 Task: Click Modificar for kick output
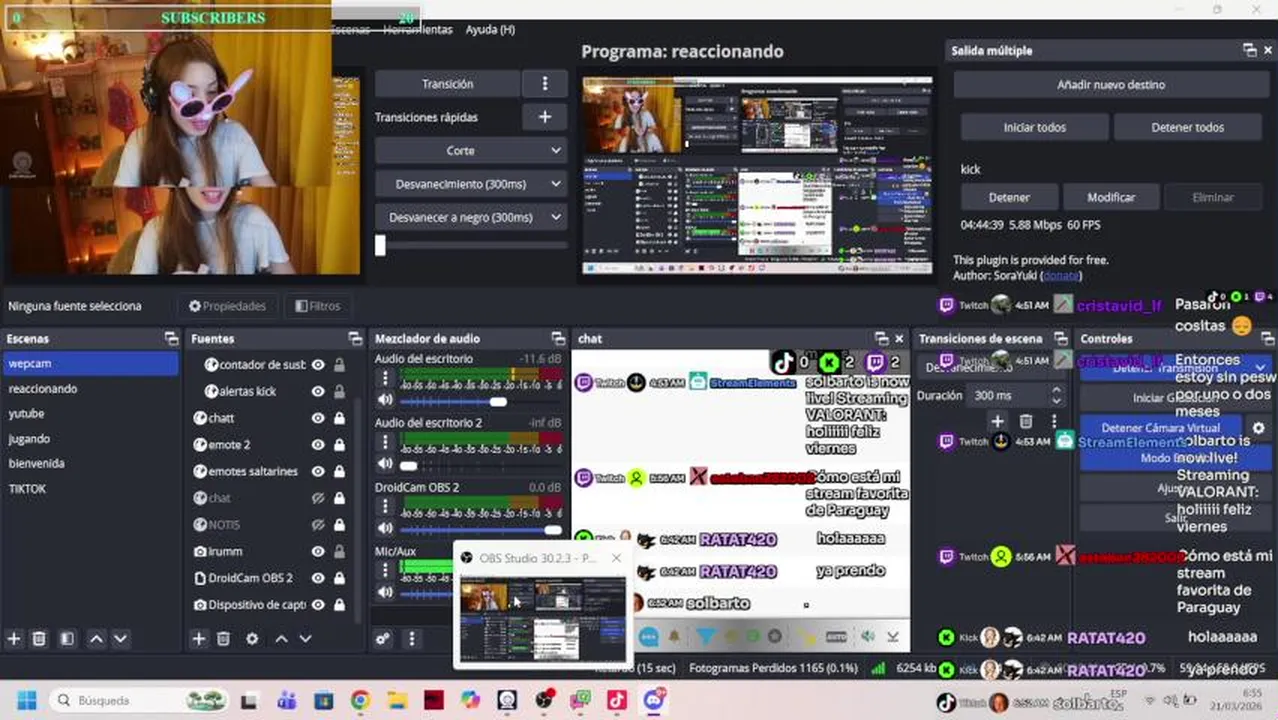pos(1111,197)
